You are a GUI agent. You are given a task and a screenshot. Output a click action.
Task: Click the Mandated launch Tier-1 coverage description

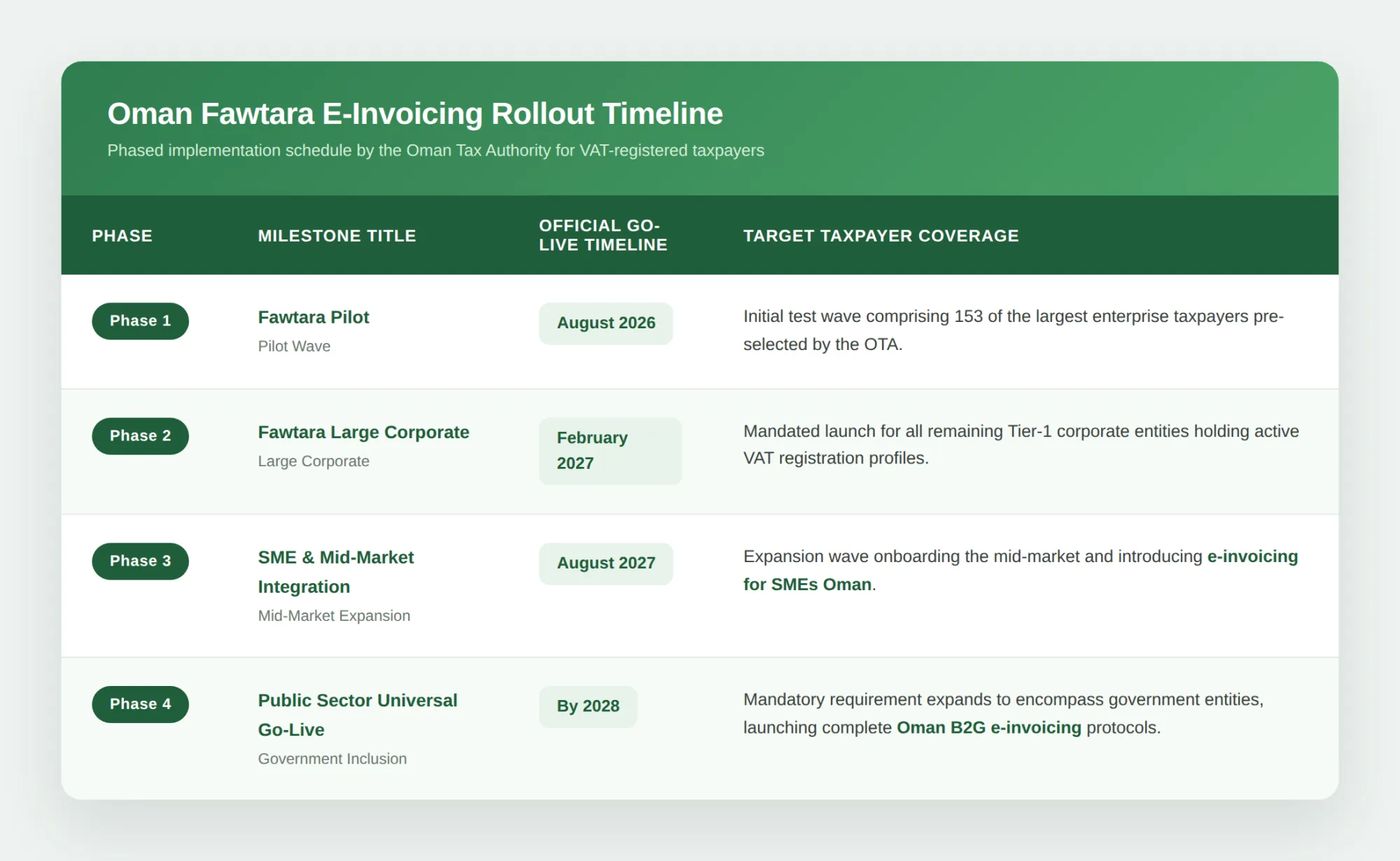point(1021,444)
